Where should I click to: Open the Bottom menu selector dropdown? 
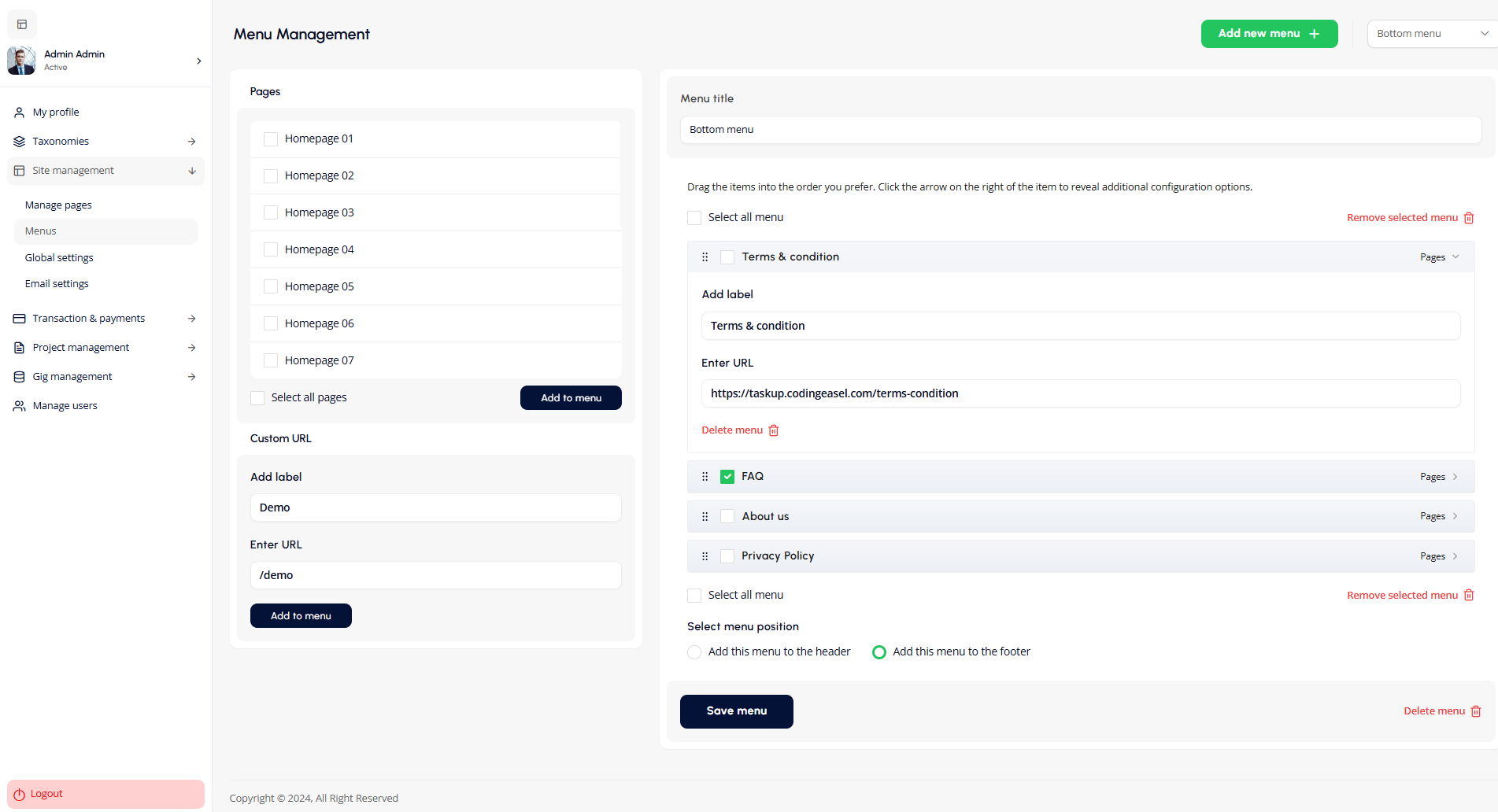pyautogui.click(x=1432, y=34)
